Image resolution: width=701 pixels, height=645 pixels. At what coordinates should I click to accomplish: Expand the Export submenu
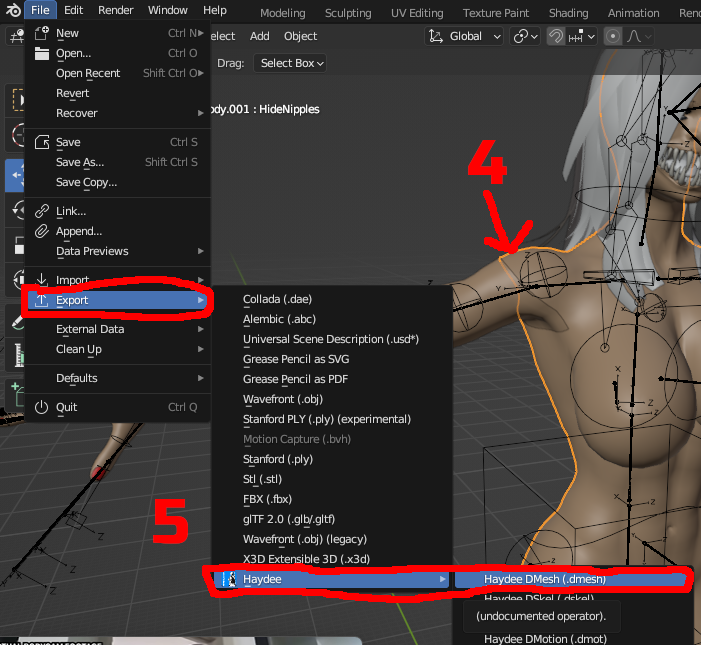click(x=118, y=300)
